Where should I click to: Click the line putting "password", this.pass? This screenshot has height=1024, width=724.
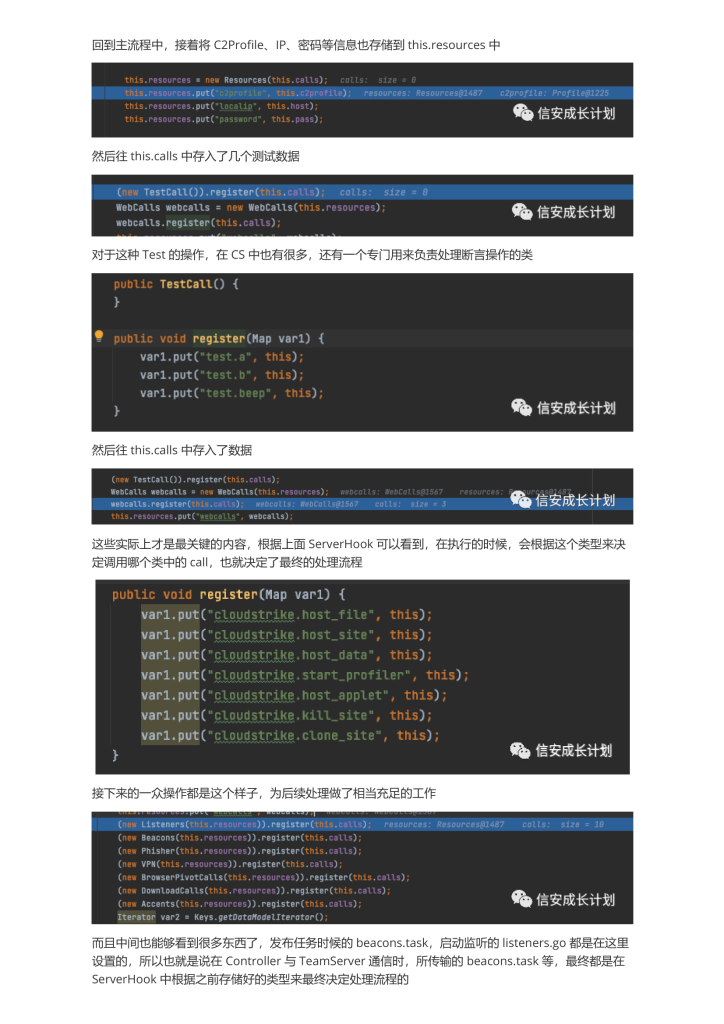coord(223,120)
